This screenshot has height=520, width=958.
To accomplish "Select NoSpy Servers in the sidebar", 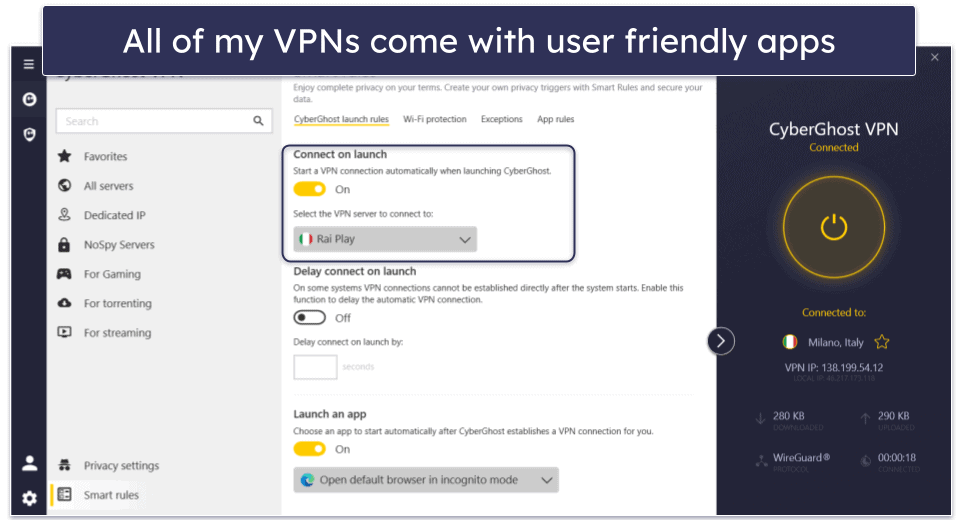I will coord(119,244).
